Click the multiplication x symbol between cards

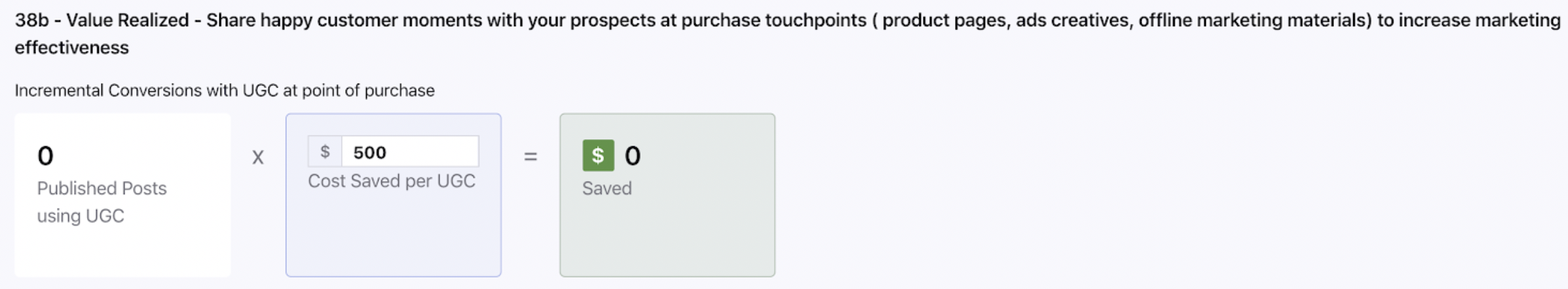point(258,157)
